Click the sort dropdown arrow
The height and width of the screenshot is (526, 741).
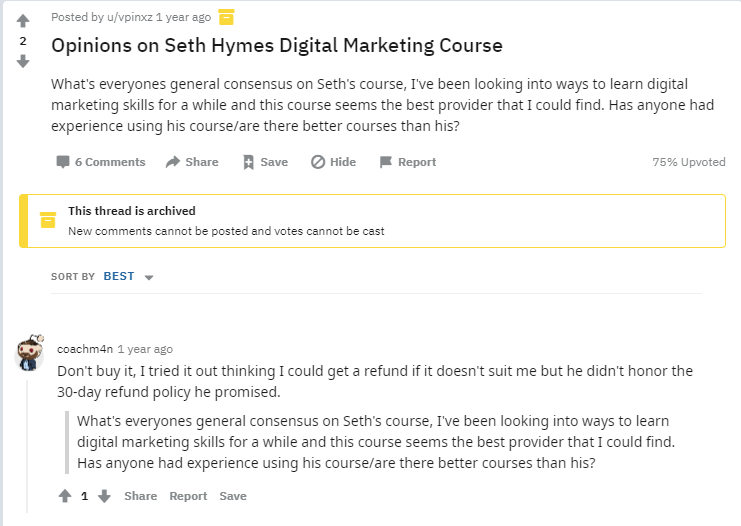[x=149, y=277]
